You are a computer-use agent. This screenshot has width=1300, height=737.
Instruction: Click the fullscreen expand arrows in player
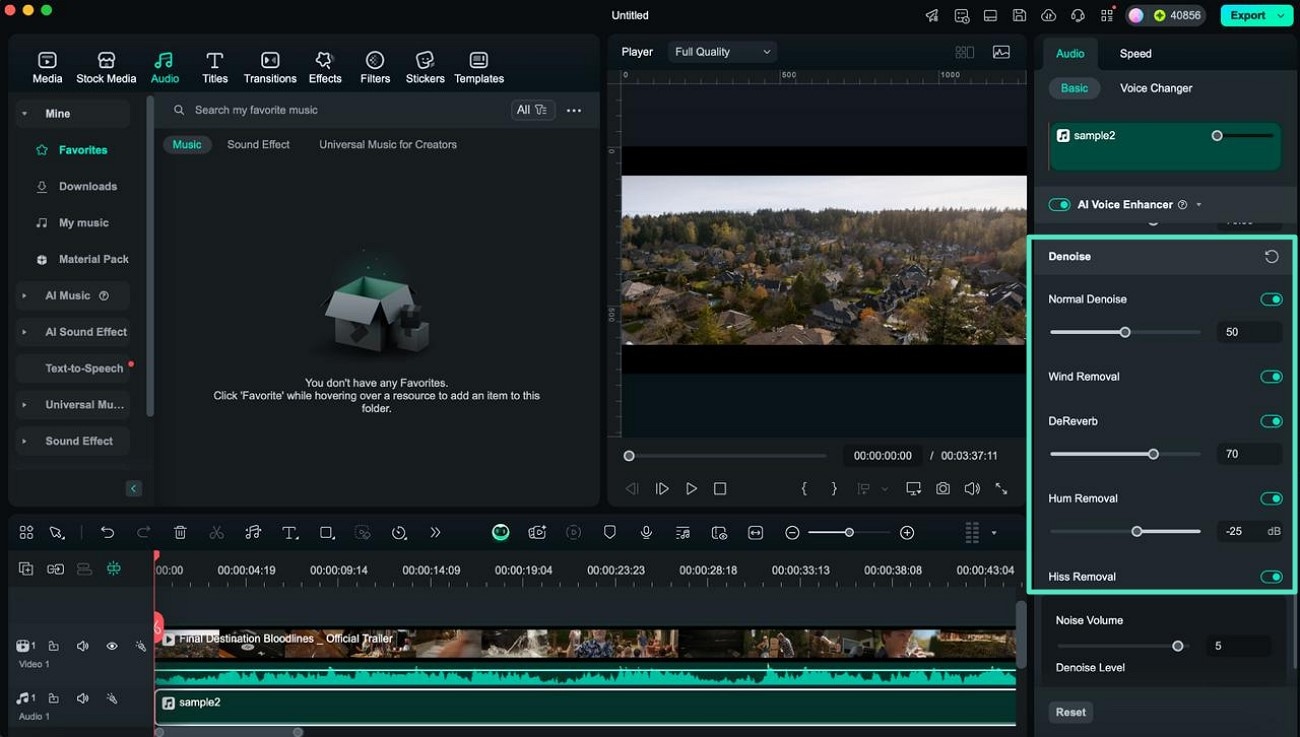pos(1001,489)
